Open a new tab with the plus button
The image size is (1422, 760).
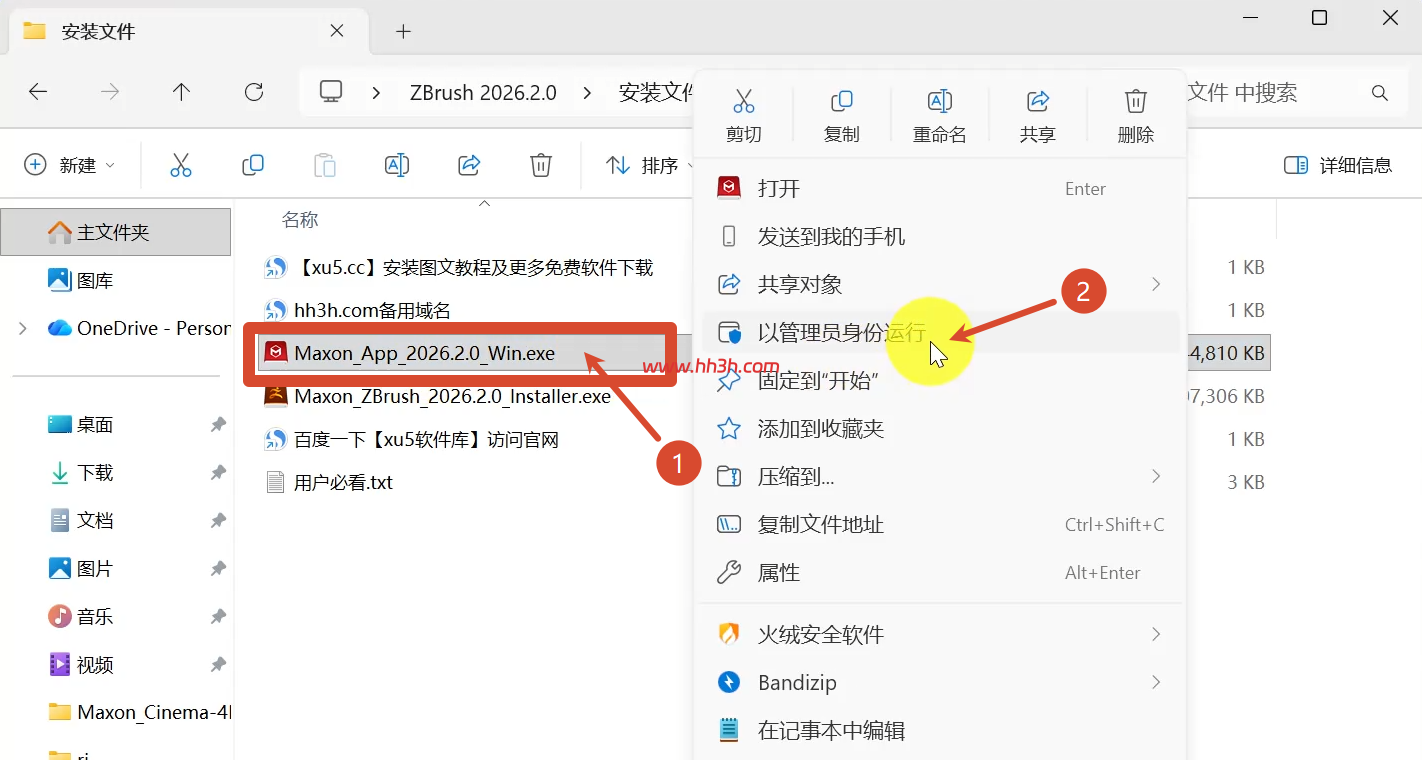(403, 31)
